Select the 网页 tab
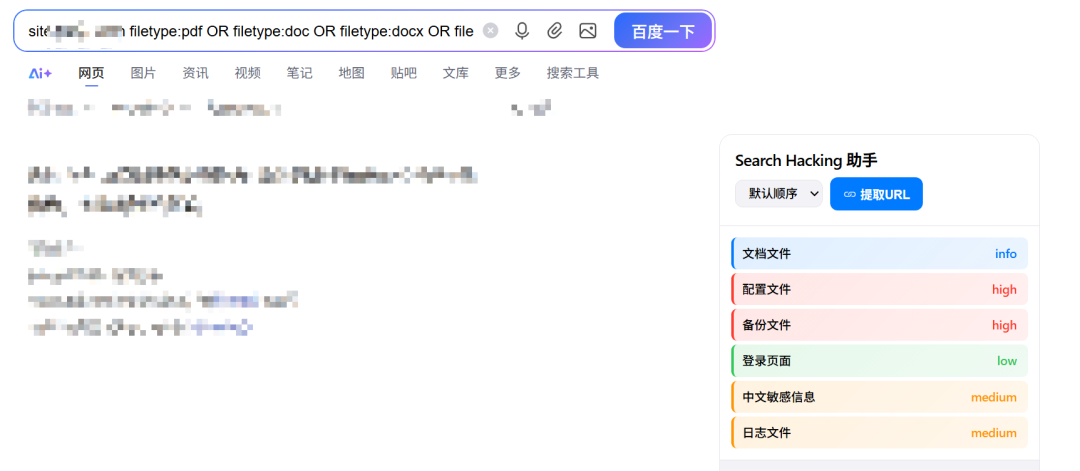Screen dimensions: 1080x471 [91, 73]
